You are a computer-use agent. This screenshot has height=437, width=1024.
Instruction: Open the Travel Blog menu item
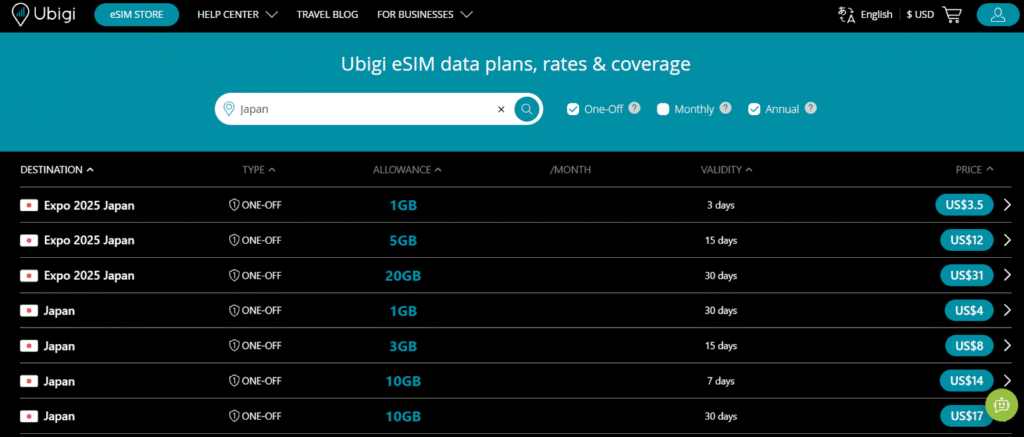pos(326,15)
